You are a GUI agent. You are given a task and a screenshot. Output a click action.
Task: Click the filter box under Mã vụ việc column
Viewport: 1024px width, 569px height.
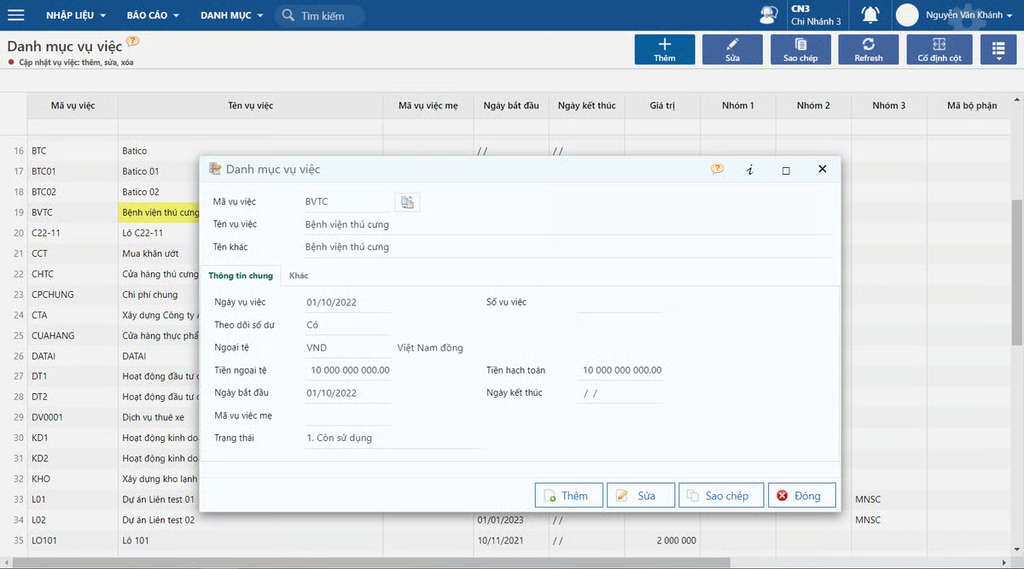click(x=72, y=127)
